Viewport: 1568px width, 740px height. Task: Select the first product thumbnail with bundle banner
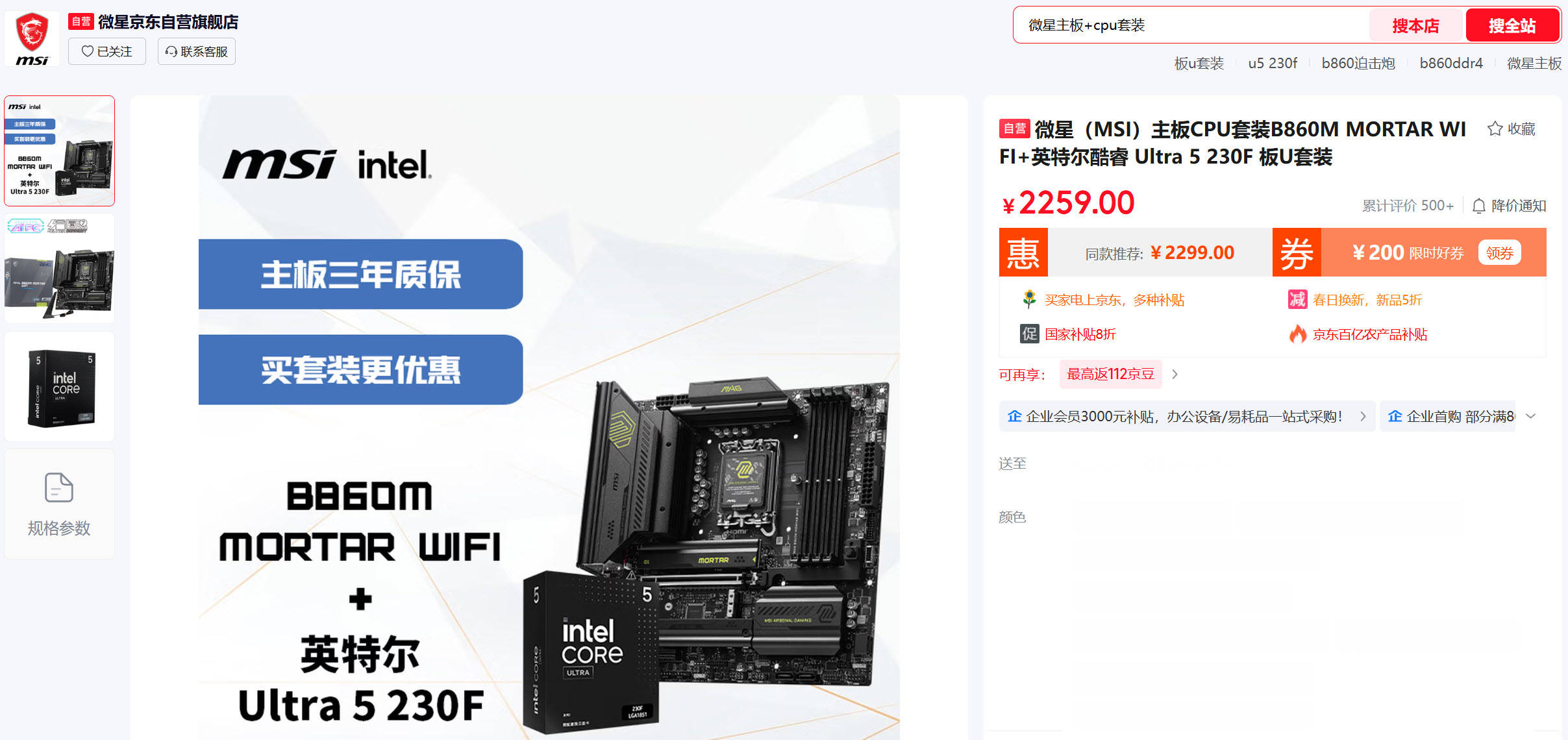(x=60, y=151)
